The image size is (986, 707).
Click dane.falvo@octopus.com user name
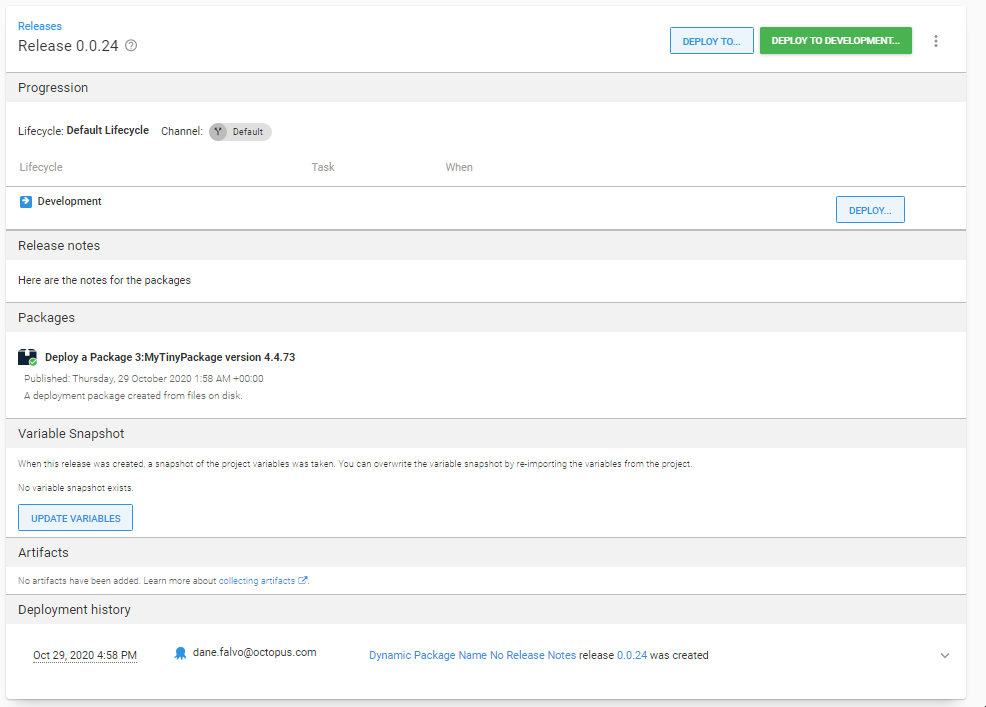pyautogui.click(x=255, y=652)
